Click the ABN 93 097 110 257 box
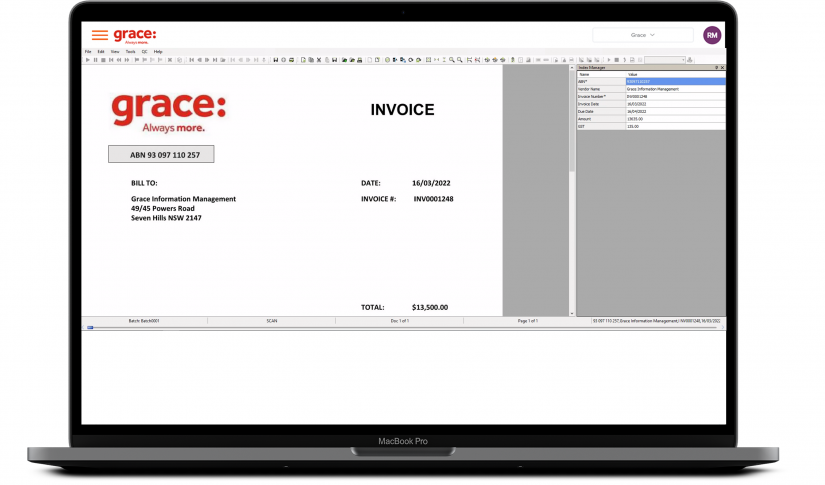Viewport: 825px width, 485px height. click(x=161, y=155)
